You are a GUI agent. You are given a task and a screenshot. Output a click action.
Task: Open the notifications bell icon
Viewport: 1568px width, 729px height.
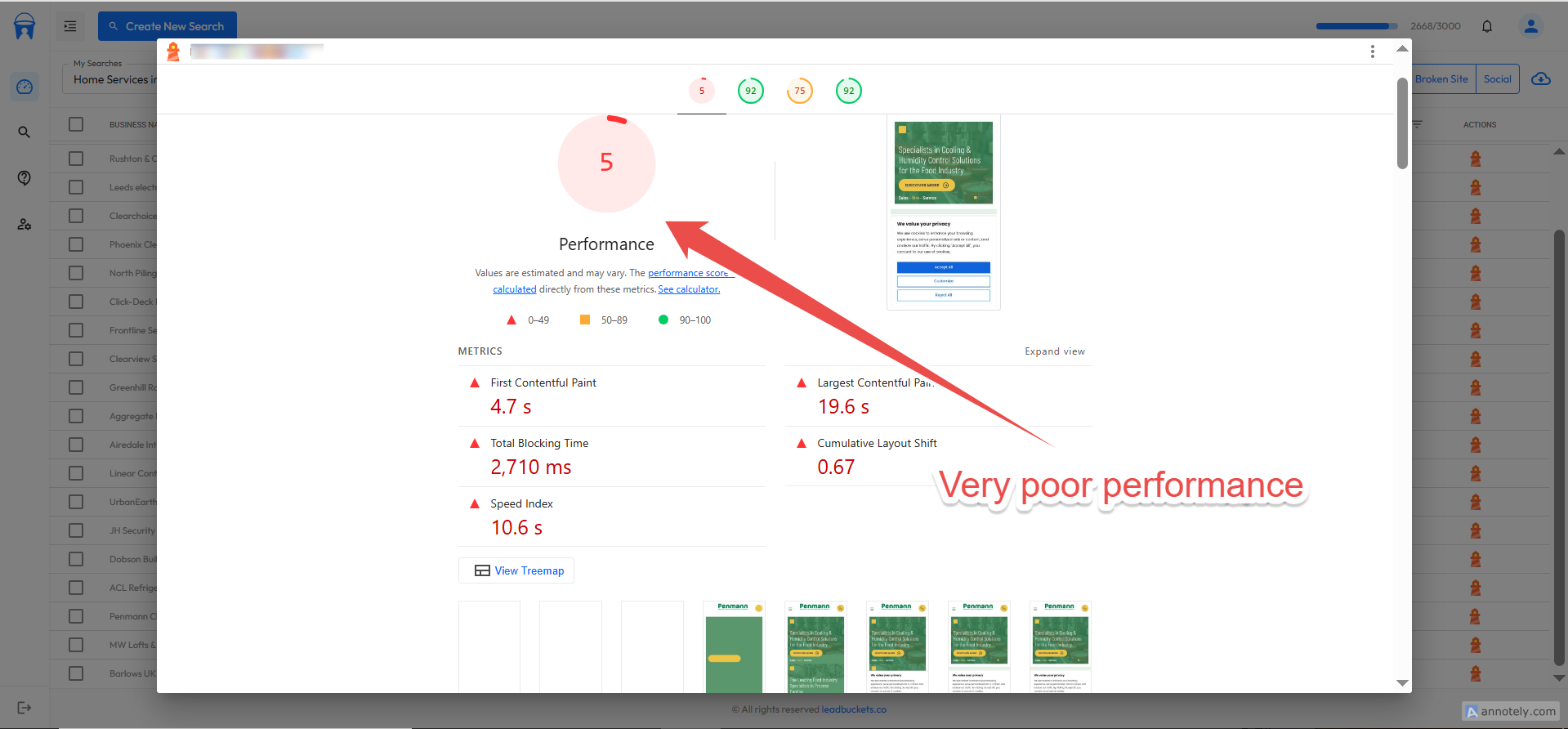coord(1487,26)
